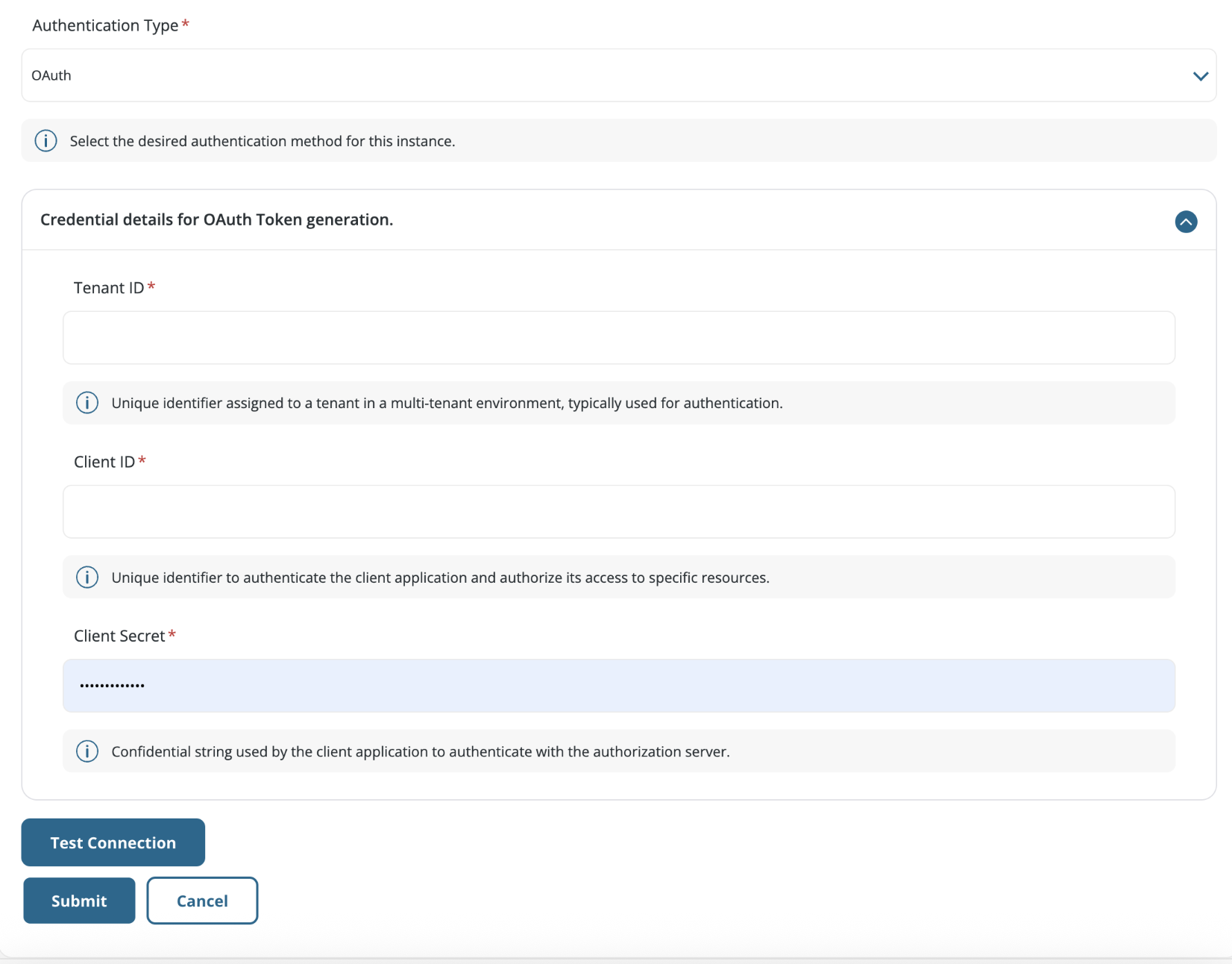
Task: Collapse the OAuth credential details section
Action: tap(1186, 222)
